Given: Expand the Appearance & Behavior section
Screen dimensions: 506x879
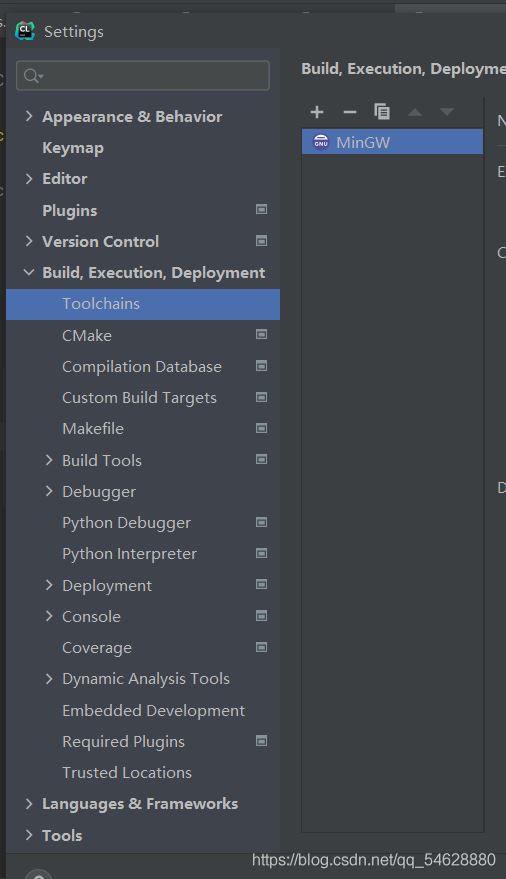Looking at the screenshot, I should 29,116.
